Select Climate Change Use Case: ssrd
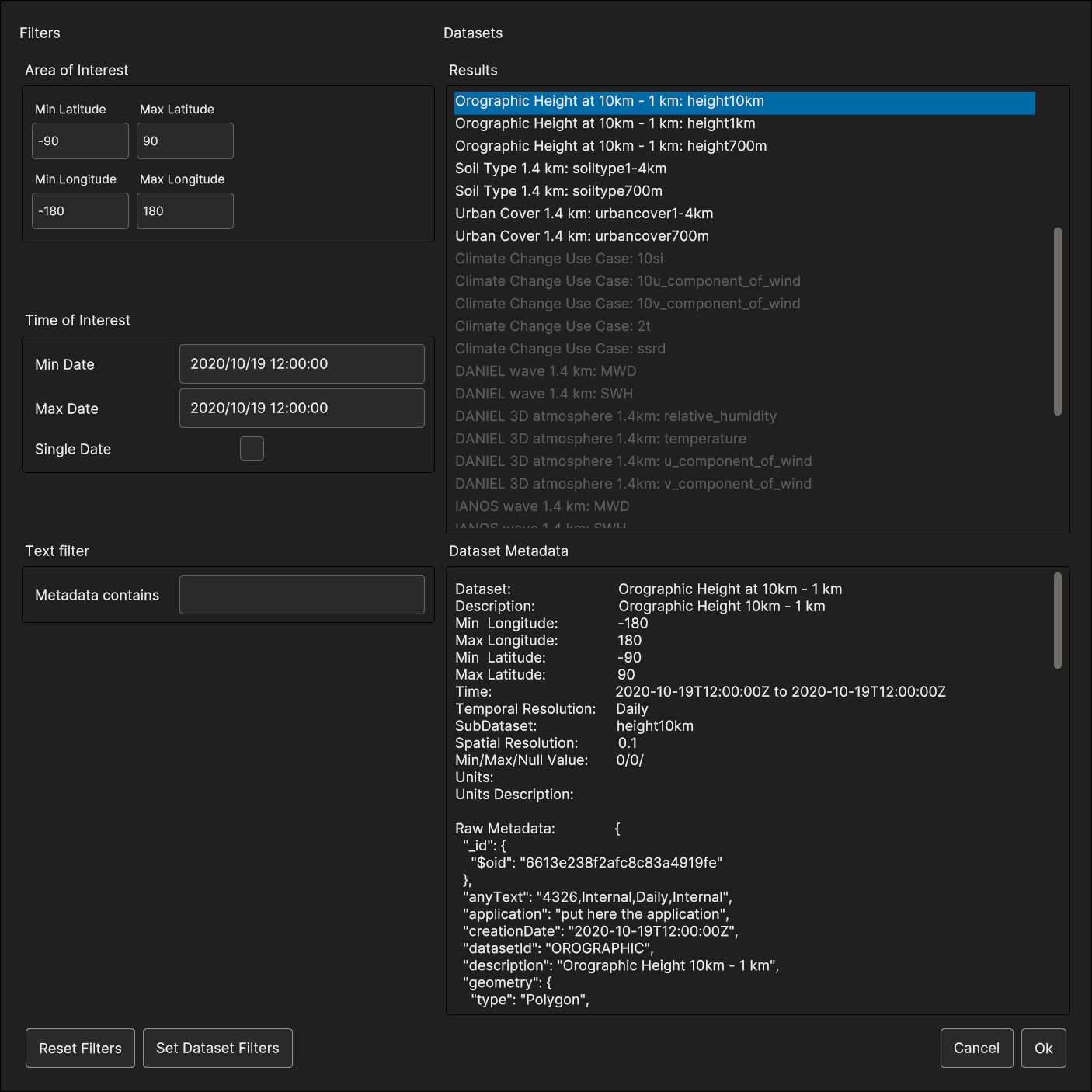The image size is (1092, 1092). point(744,349)
